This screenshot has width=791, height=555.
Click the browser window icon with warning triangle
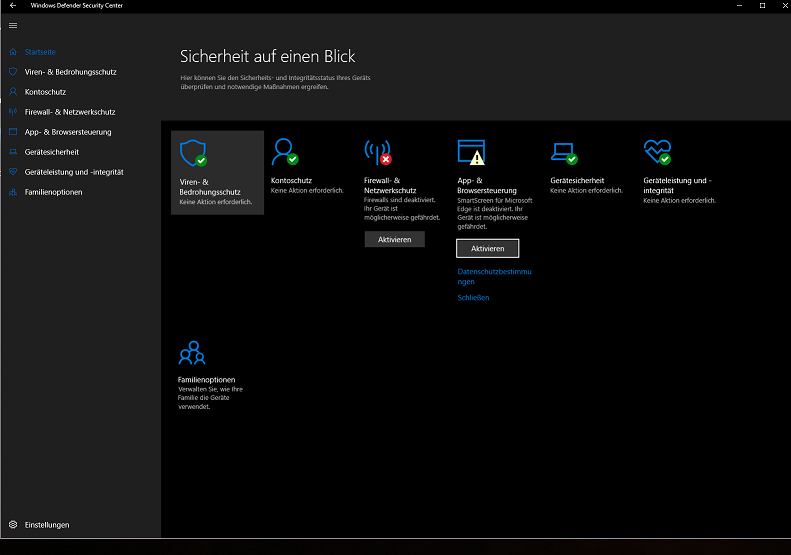tap(471, 152)
